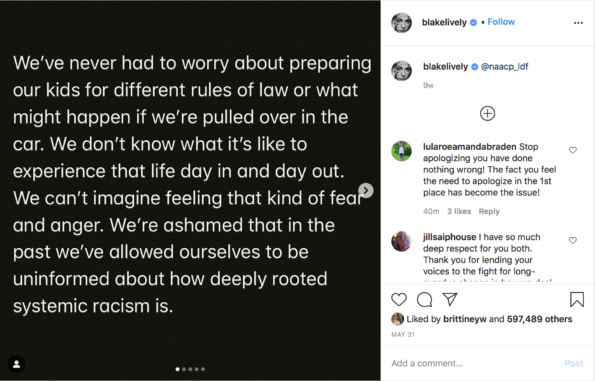Load more comments with the plus circle

[x=487, y=113]
